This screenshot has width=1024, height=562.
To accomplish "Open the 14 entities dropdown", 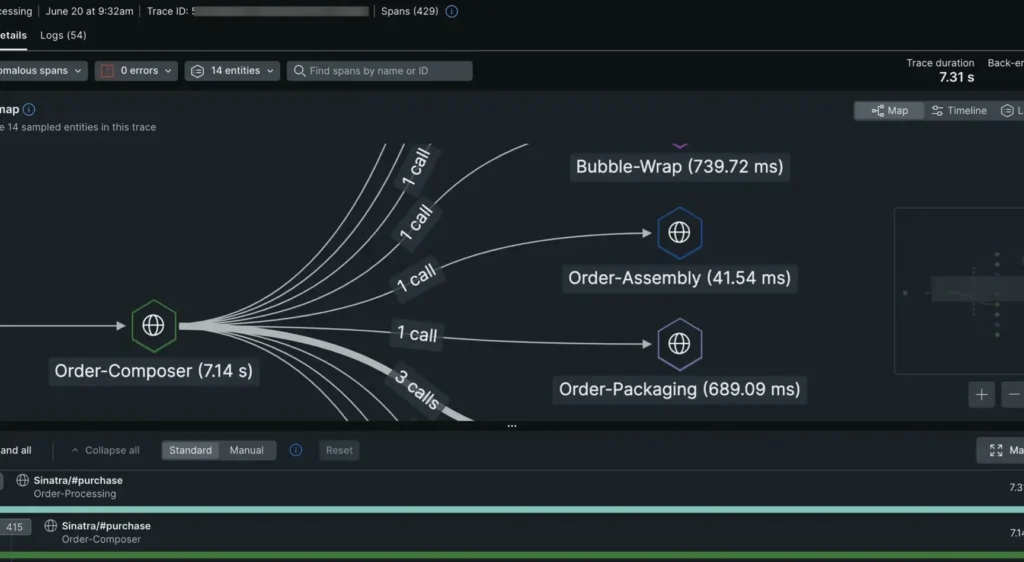I will pyautogui.click(x=232, y=71).
